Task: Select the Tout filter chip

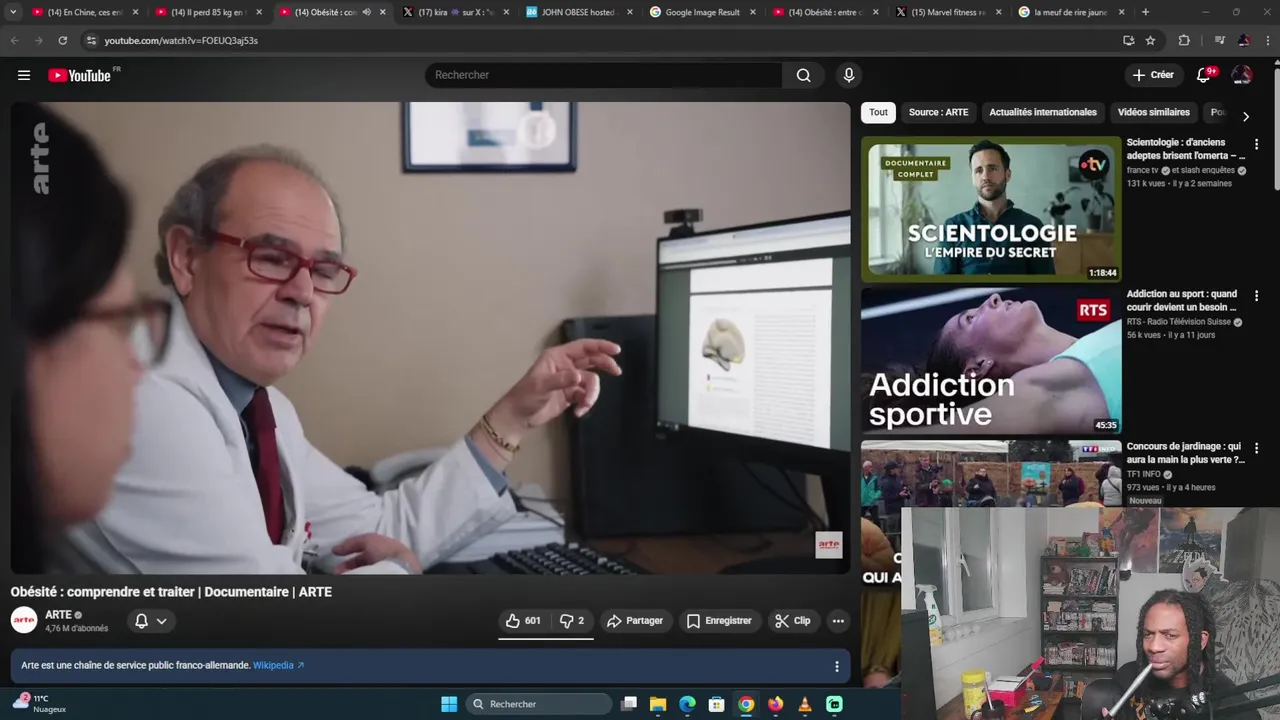Action: (878, 112)
